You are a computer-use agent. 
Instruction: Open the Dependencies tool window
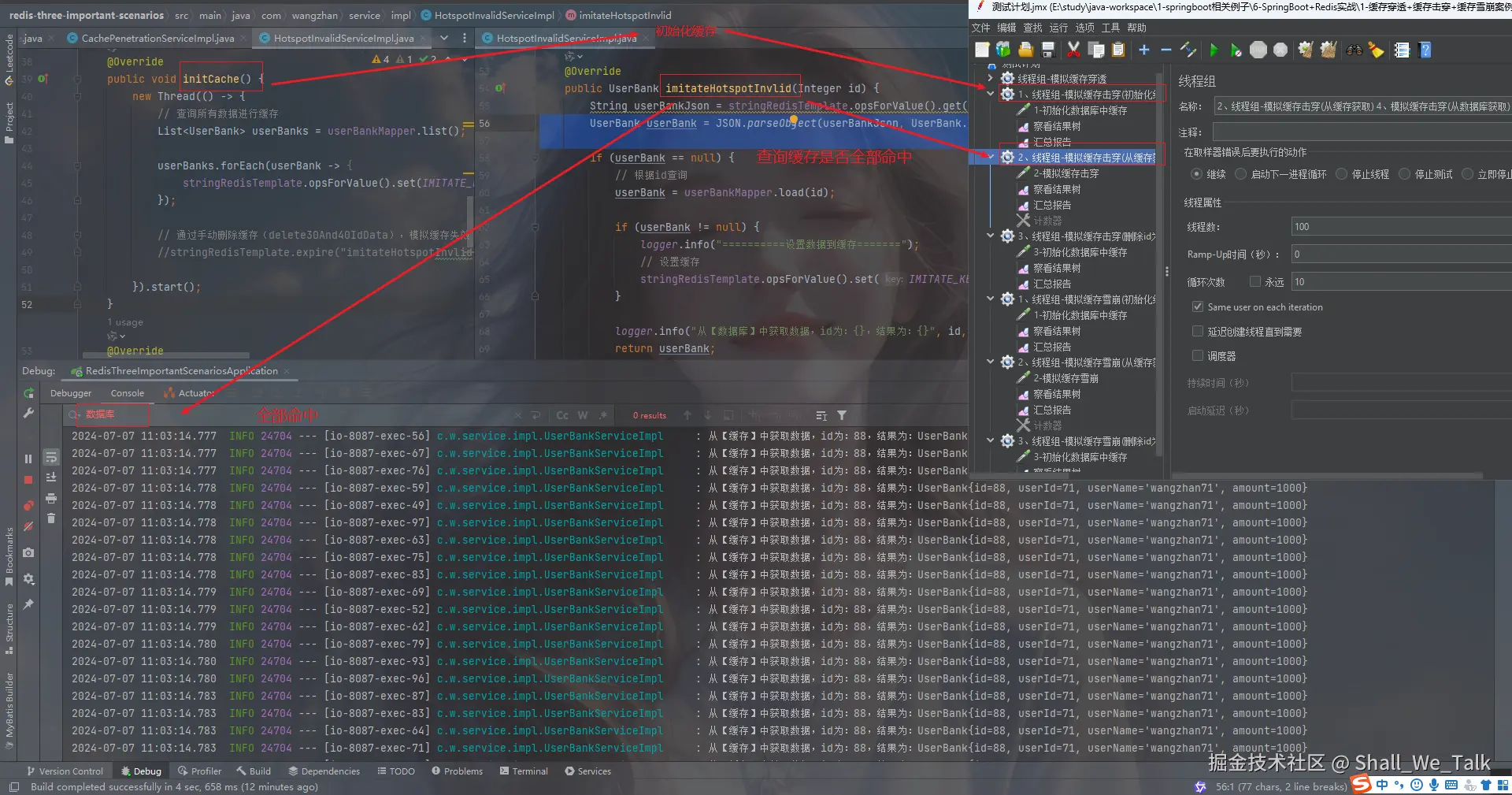click(324, 771)
